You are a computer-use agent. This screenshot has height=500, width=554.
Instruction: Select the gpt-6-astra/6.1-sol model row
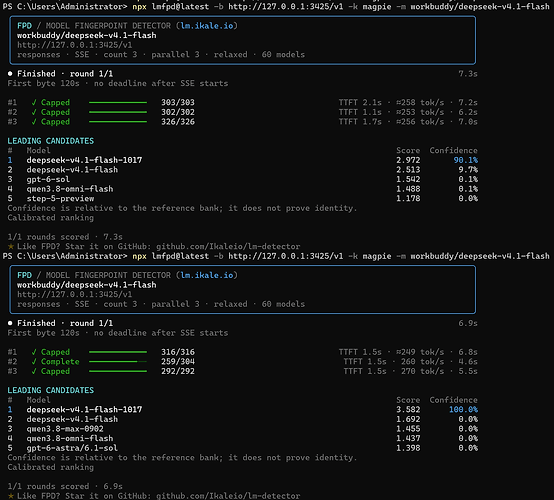pos(242,448)
